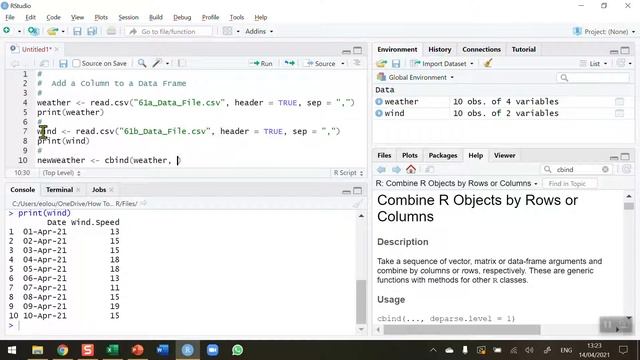Click the Environment search field

593,78
